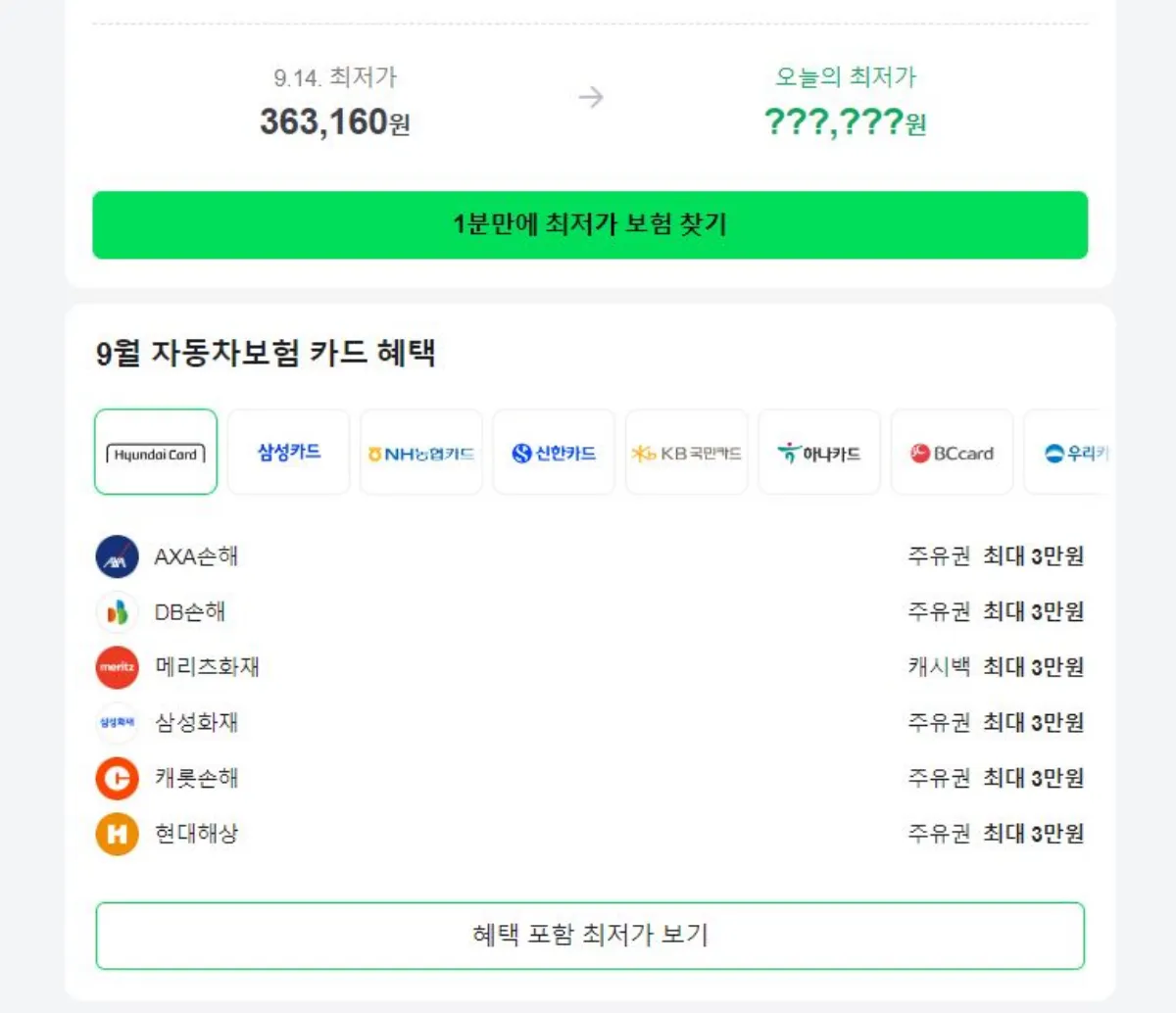
Task: Click the 하나카드 logo icon
Action: pyautogui.click(x=789, y=453)
